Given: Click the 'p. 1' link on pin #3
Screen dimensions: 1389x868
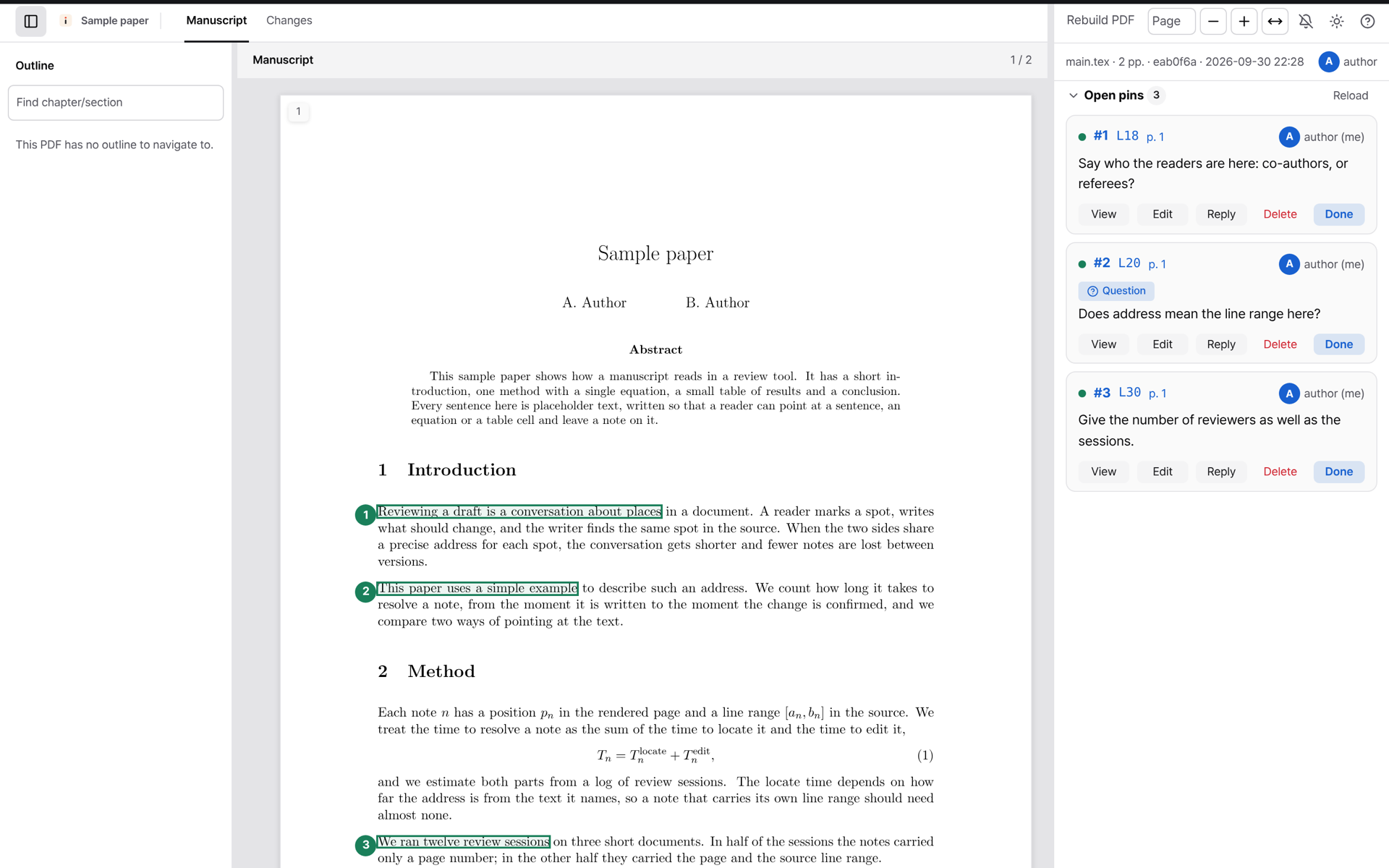Looking at the screenshot, I should click(x=1157, y=393).
